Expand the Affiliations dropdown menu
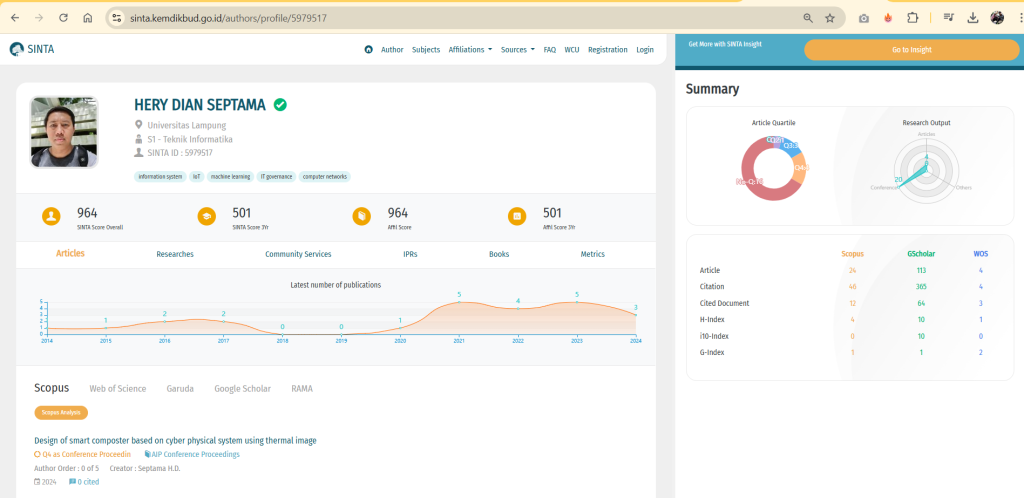 (x=470, y=49)
